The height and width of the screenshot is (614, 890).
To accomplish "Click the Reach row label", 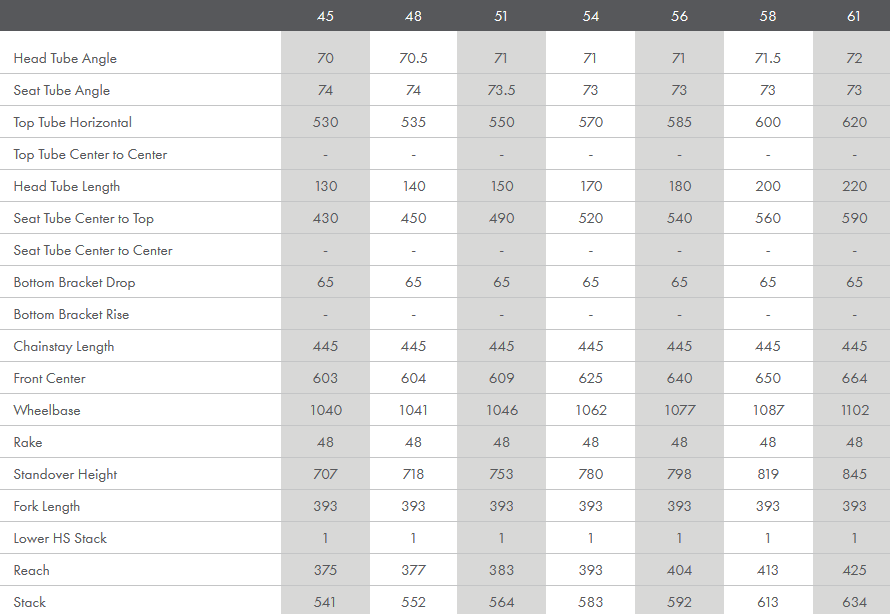I will (32, 571).
